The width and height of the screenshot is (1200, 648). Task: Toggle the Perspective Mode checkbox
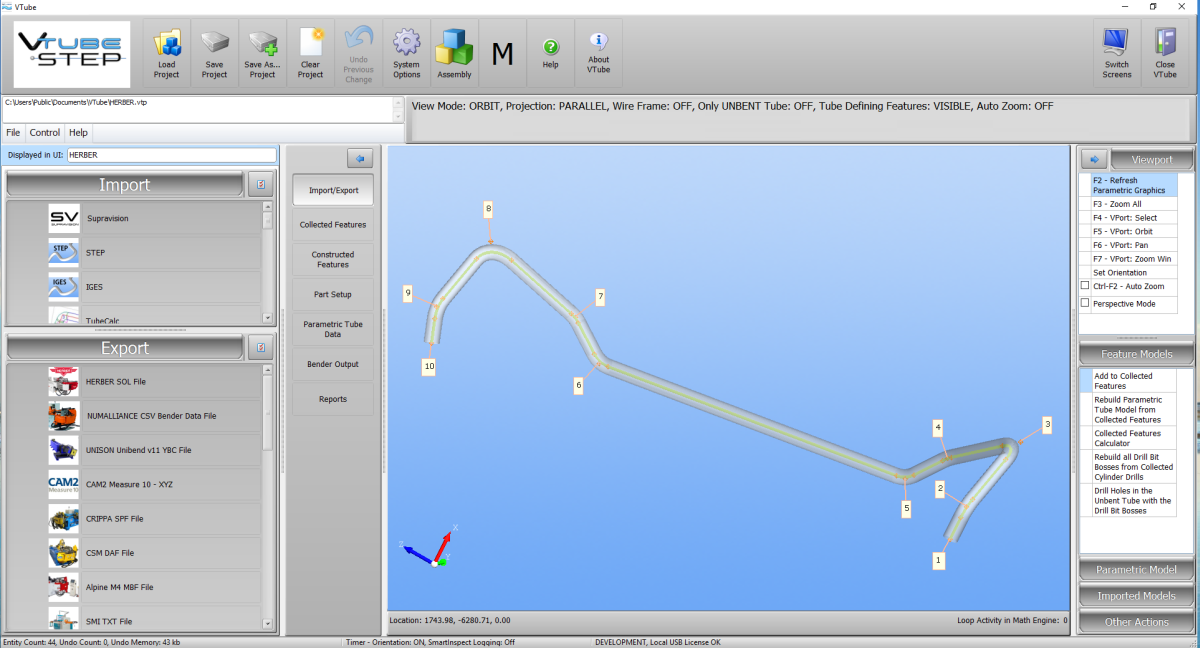pyautogui.click(x=1085, y=303)
